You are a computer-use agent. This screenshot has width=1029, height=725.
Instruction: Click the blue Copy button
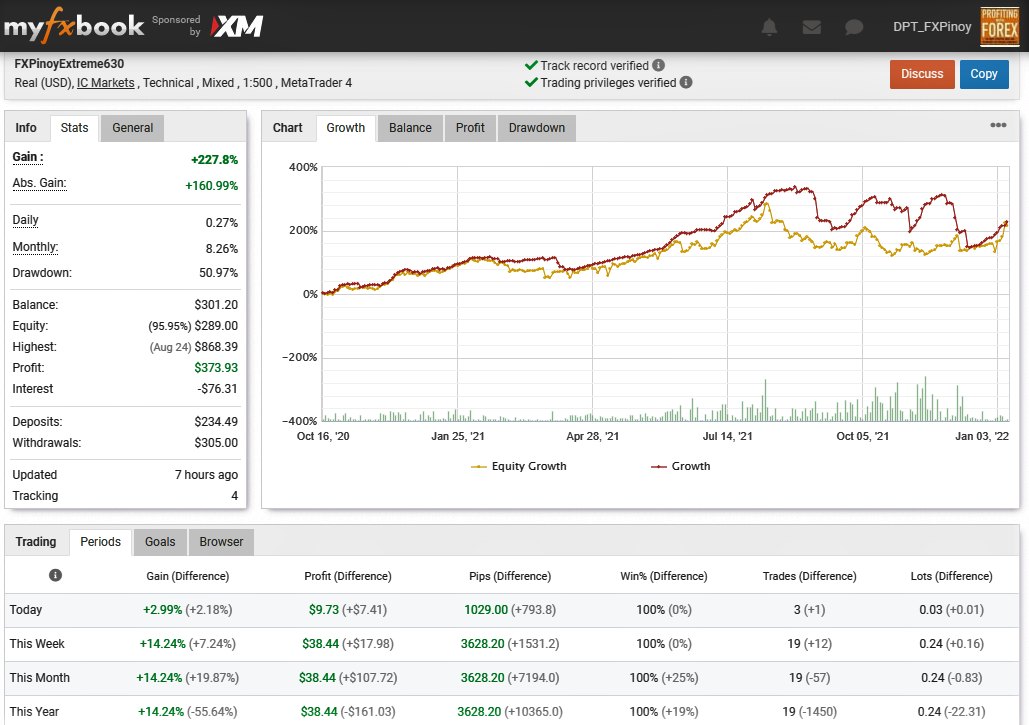[984, 74]
